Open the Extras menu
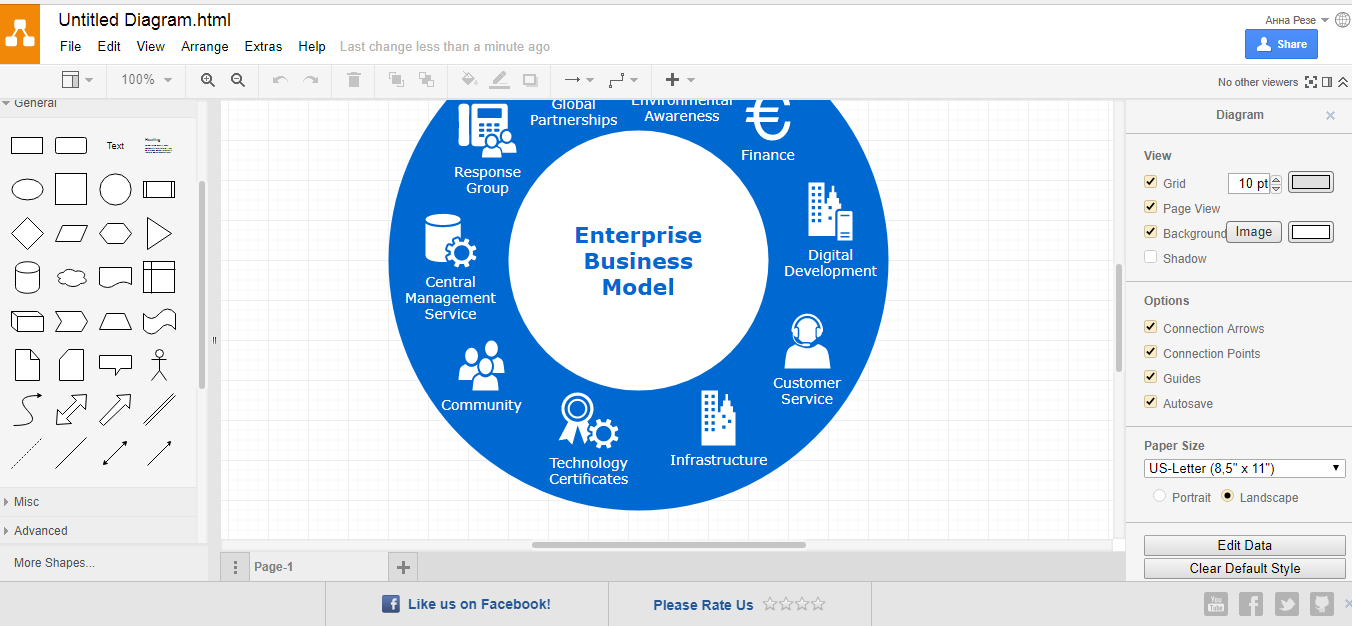 click(263, 46)
